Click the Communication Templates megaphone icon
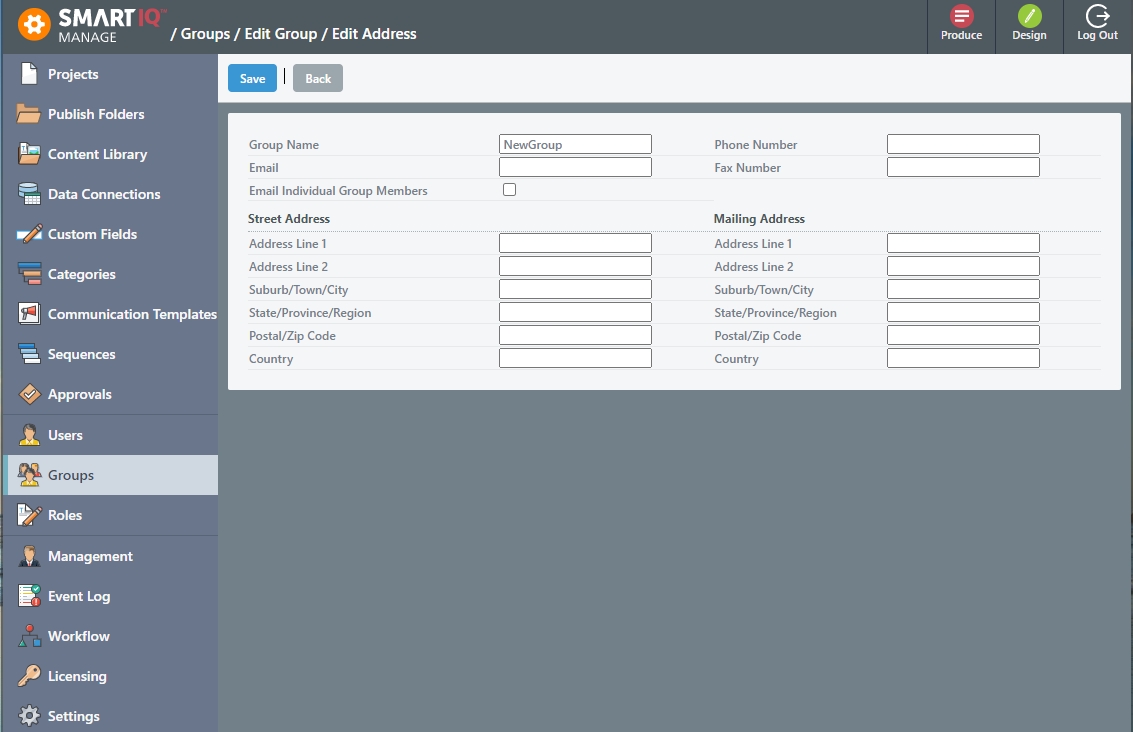 29,314
